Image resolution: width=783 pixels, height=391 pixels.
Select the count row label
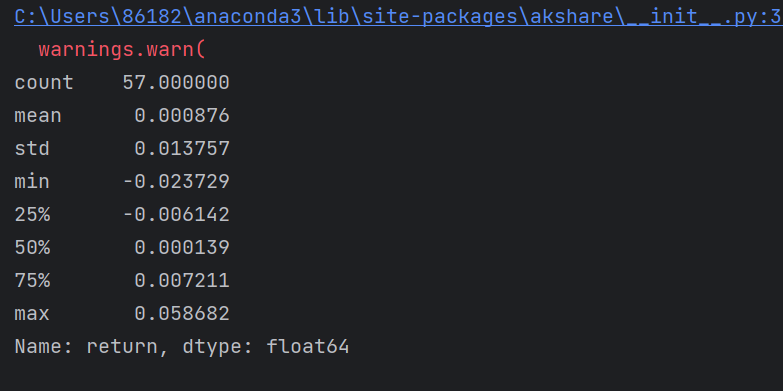(44, 83)
